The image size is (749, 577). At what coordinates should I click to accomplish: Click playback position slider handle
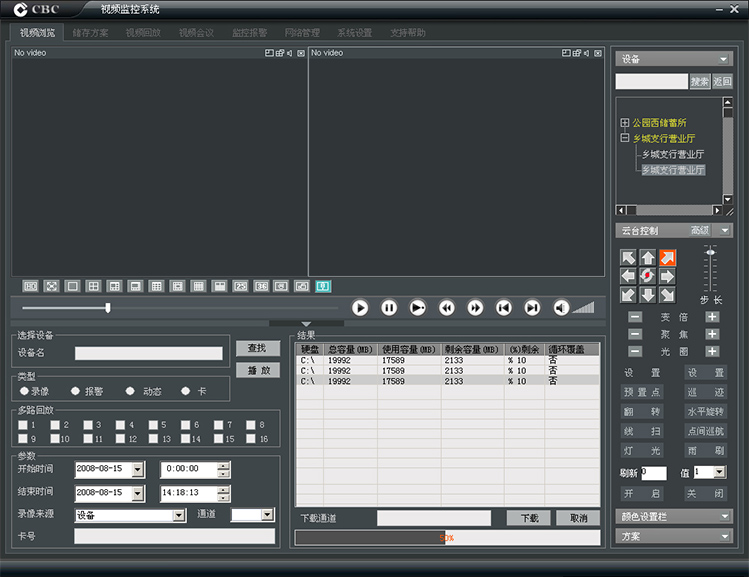(x=108, y=308)
